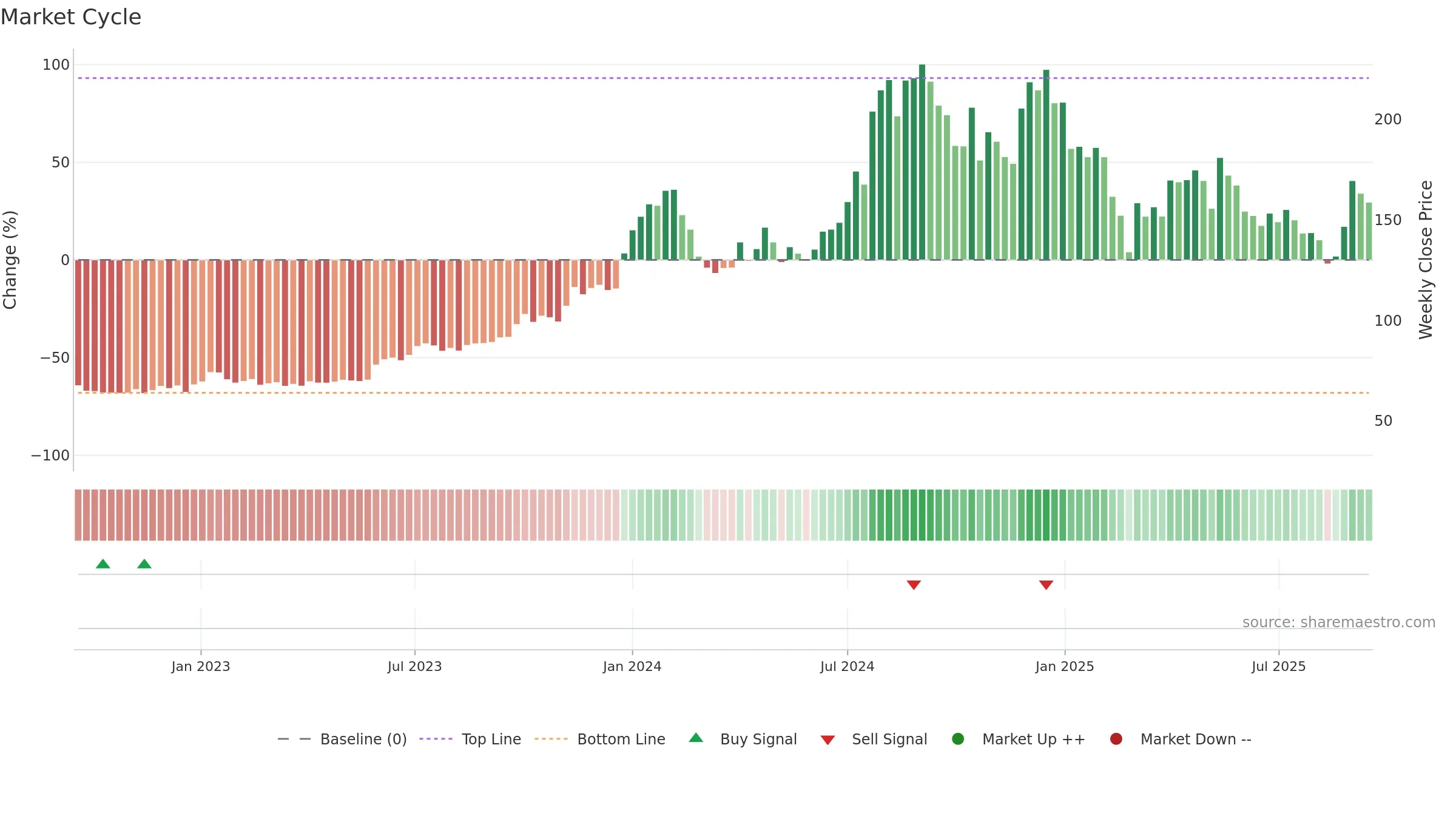Click the dark red circle icon in the legend
This screenshot has width=1456, height=819.
tap(1116, 739)
